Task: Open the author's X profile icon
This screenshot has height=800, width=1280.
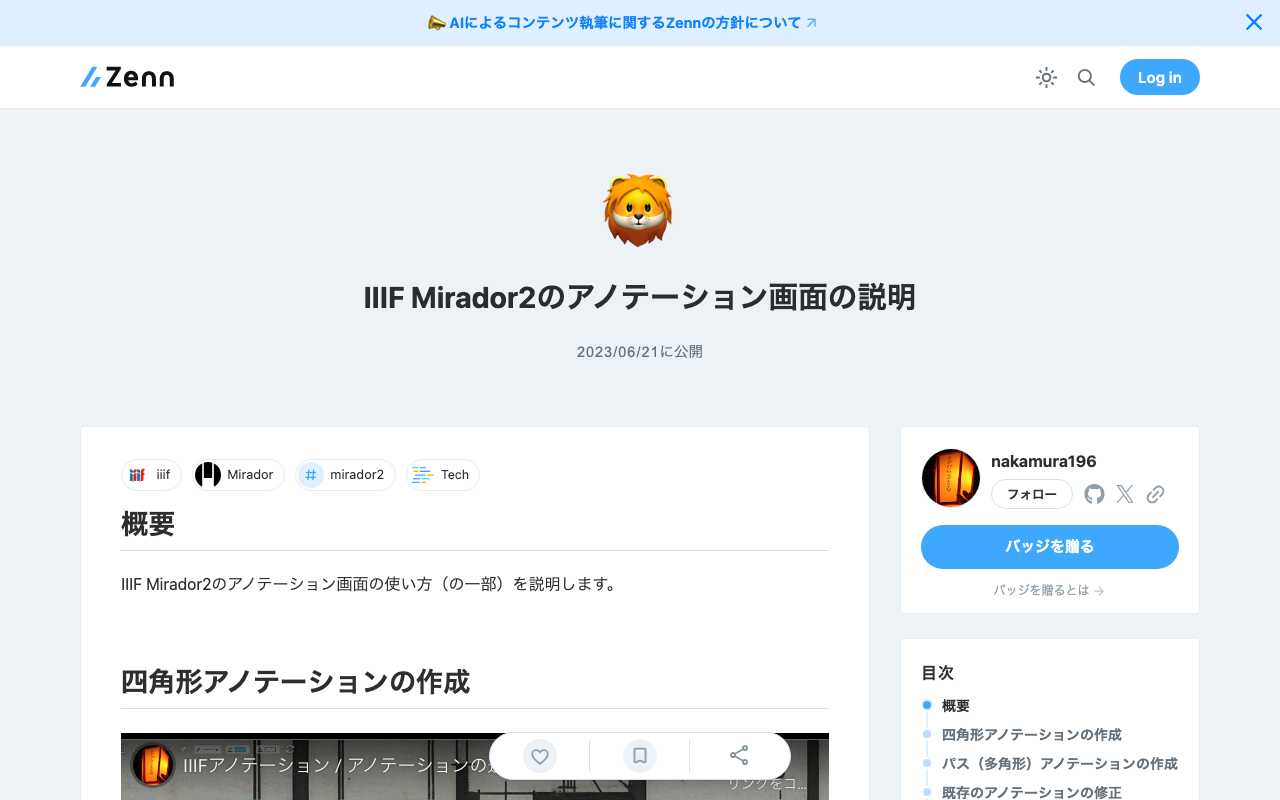Action: click(x=1124, y=494)
